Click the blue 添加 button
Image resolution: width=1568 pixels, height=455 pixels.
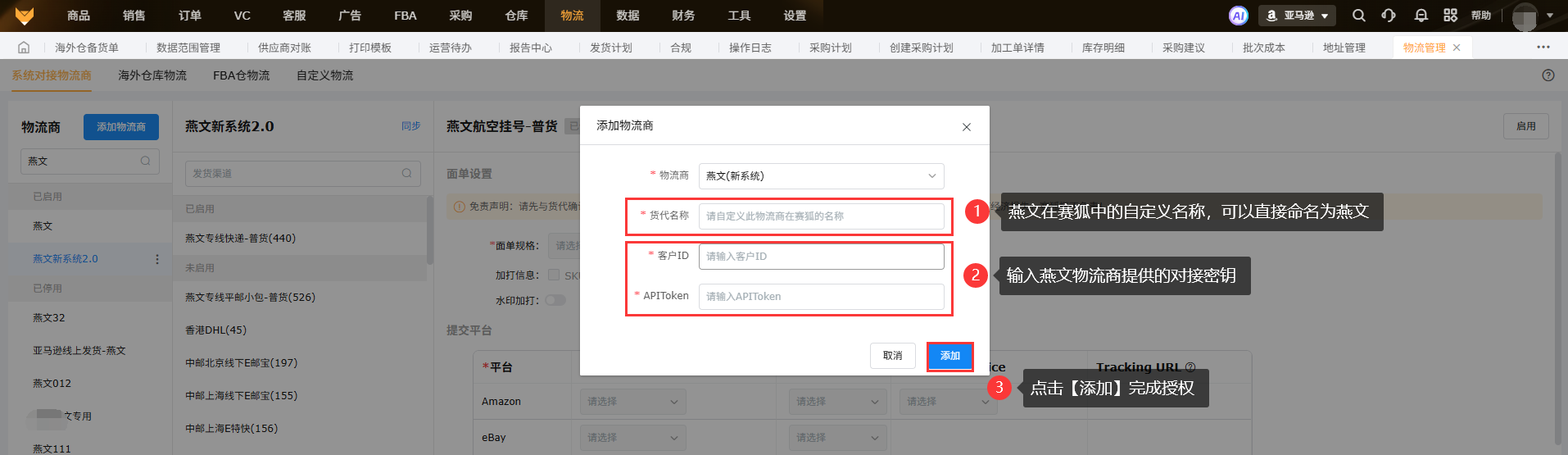[x=949, y=356]
